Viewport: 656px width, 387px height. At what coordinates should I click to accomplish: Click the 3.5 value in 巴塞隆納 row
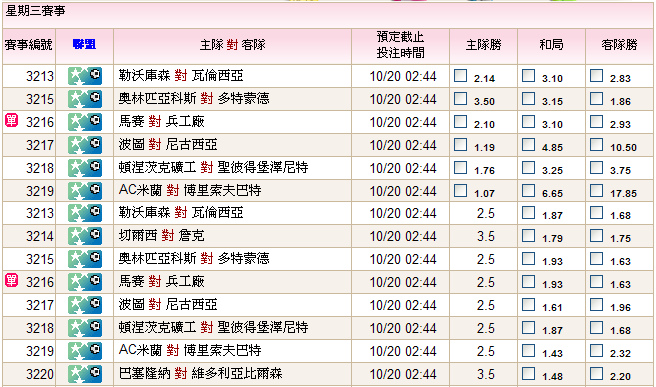pyautogui.click(x=486, y=374)
